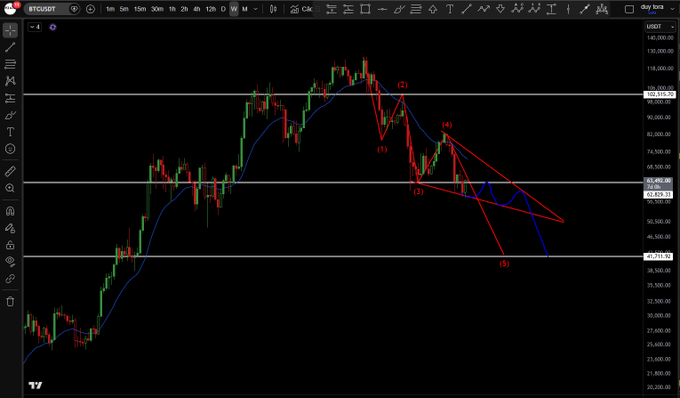Screen dimensions: 680x398
Task: Click the zoom in magnifier tool
Action: click(10, 188)
